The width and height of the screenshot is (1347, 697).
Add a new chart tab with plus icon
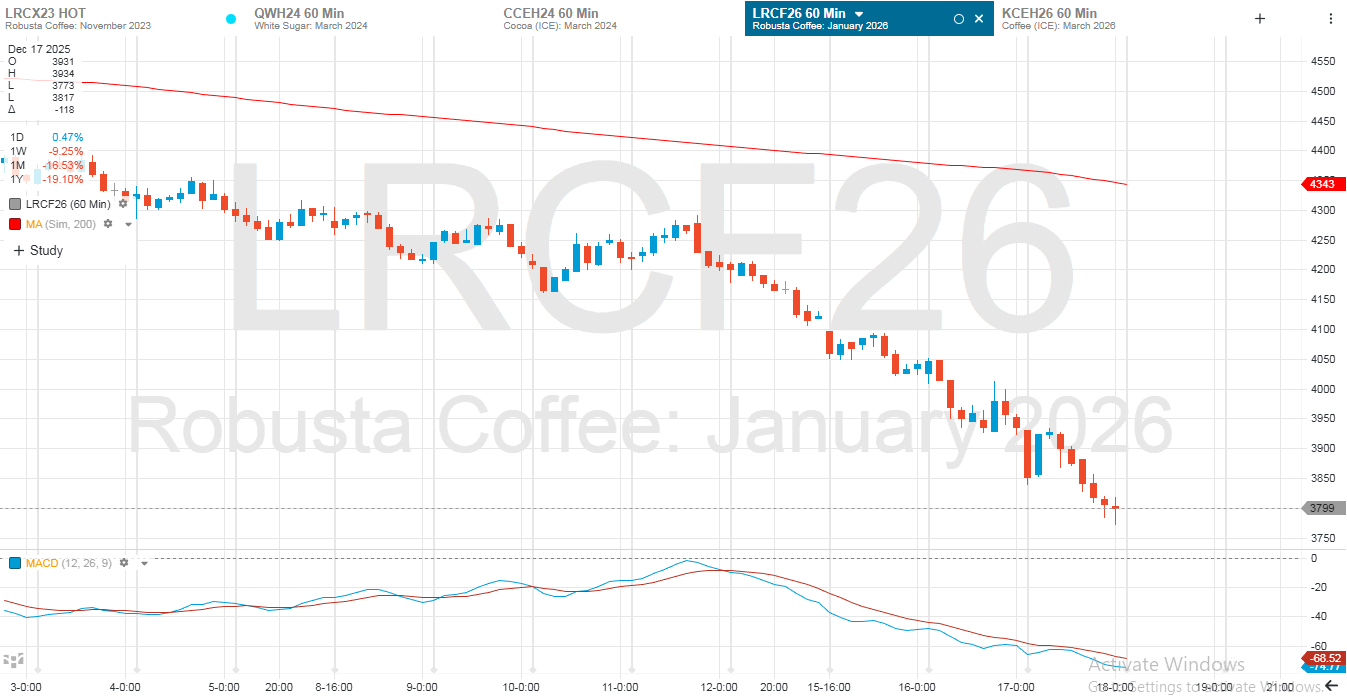click(1260, 18)
